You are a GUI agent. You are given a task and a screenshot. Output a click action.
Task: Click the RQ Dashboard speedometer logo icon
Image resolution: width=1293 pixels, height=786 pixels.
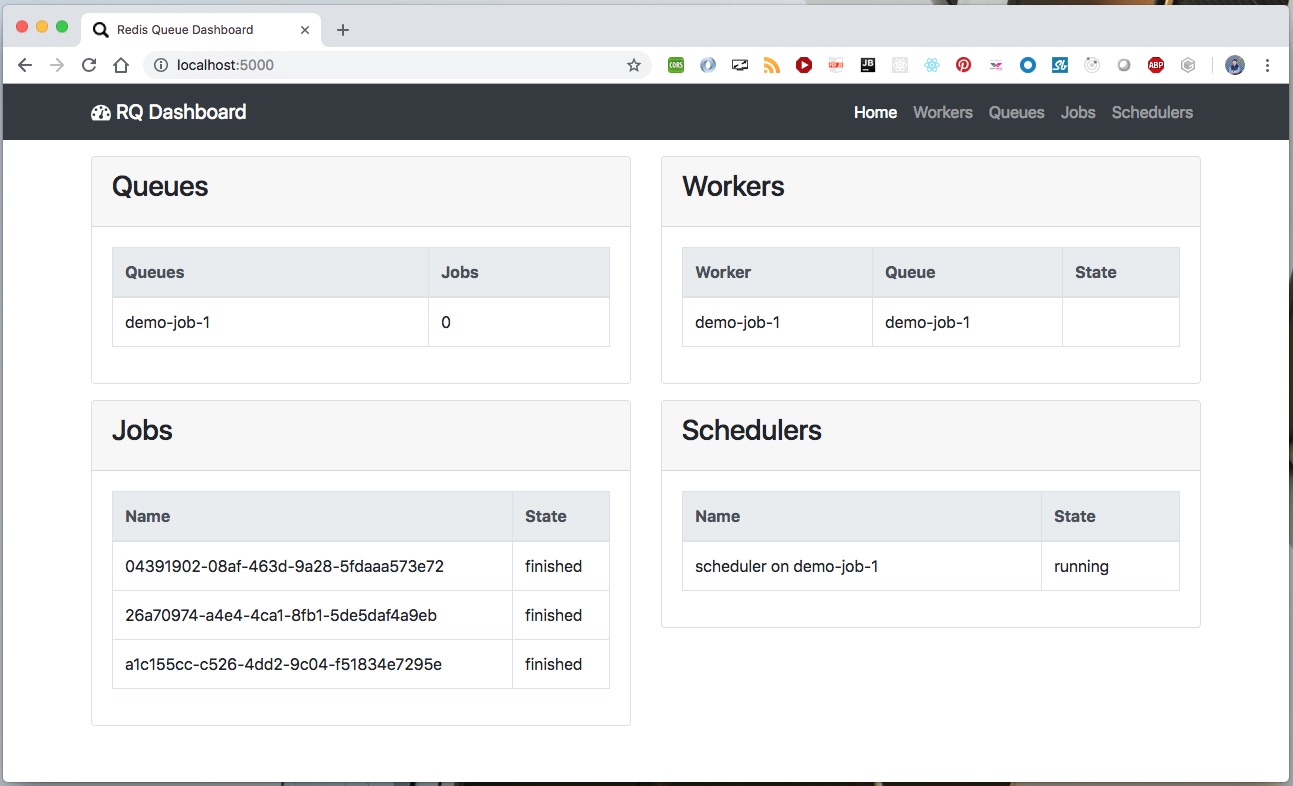(100, 113)
